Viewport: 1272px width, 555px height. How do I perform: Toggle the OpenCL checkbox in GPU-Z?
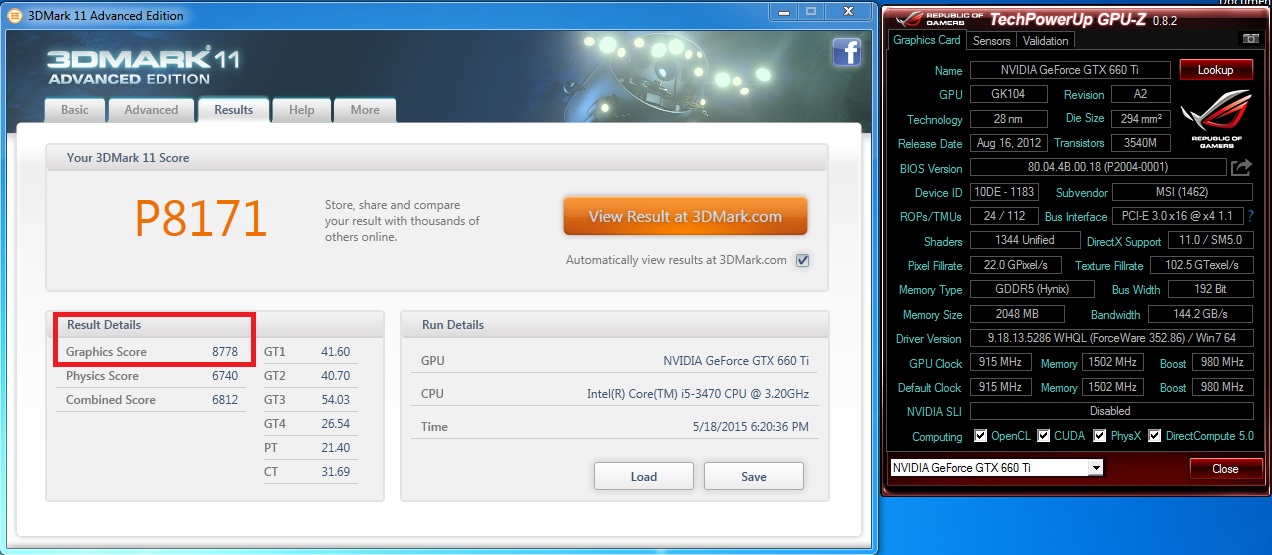(x=981, y=436)
